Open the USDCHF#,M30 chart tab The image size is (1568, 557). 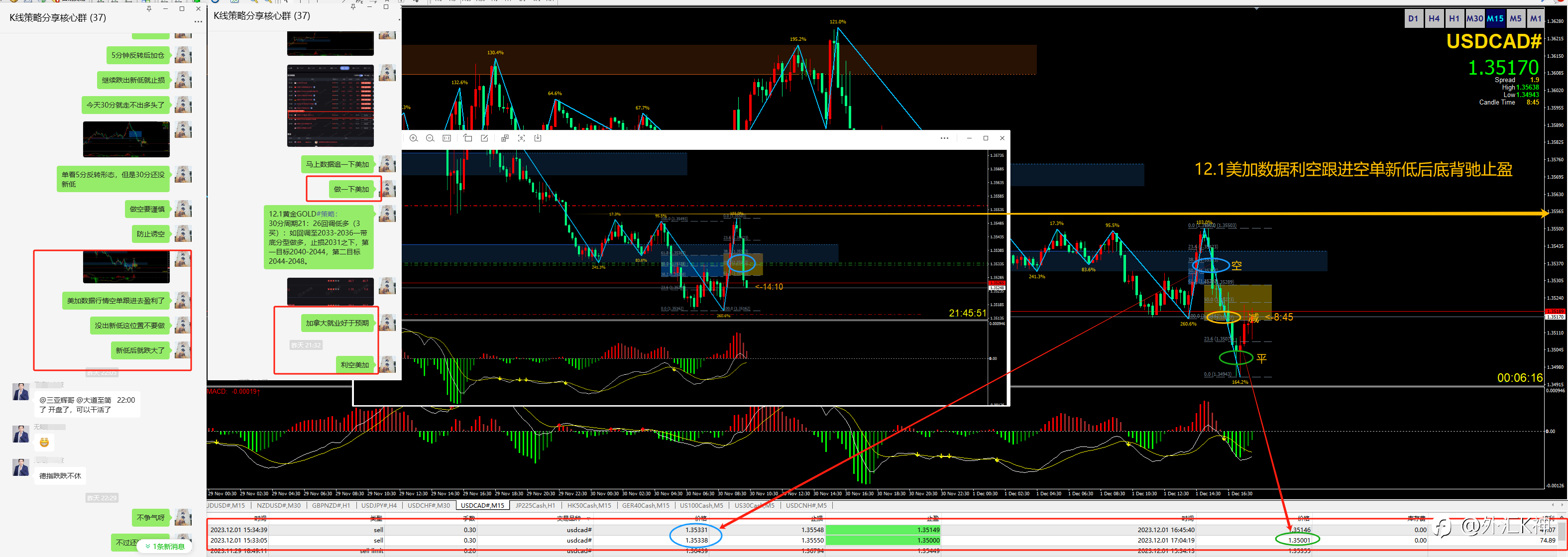tap(429, 505)
